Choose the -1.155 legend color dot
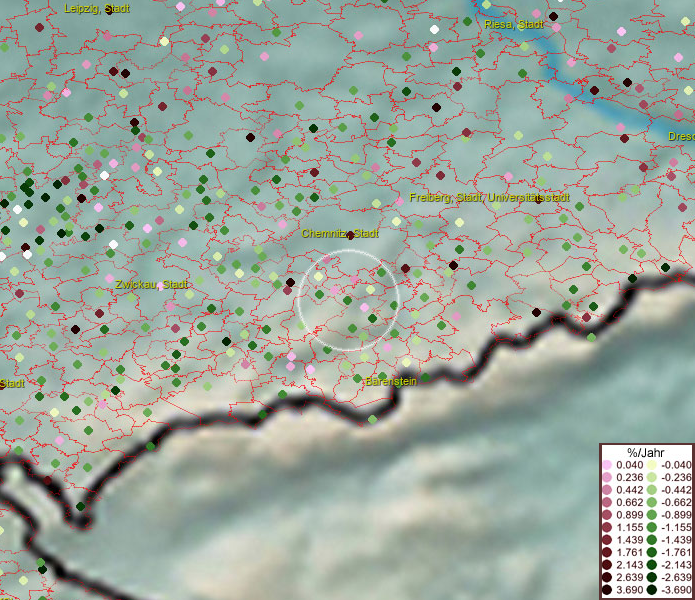The height and width of the screenshot is (600, 695). [x=652, y=527]
